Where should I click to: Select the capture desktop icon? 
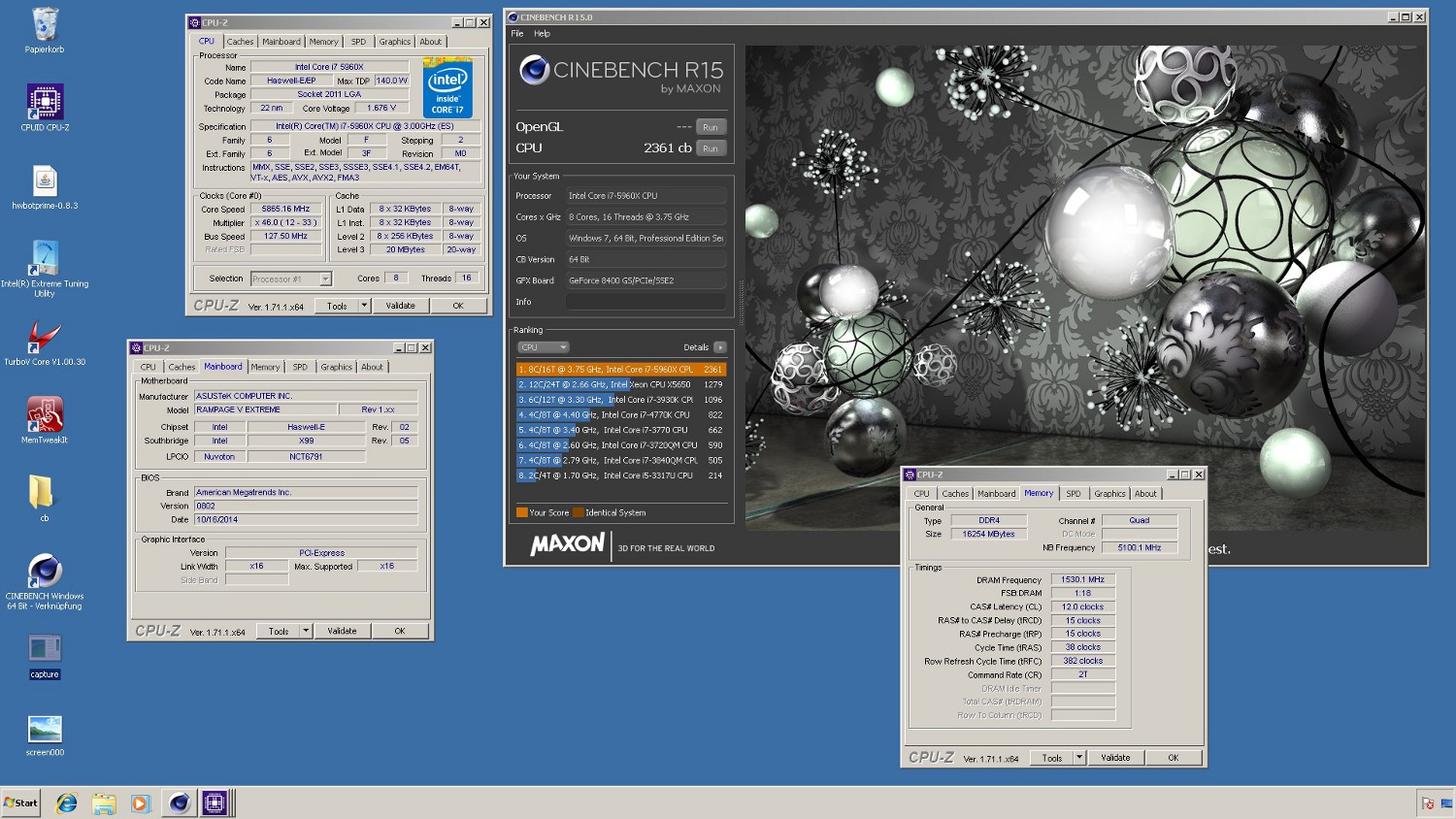click(45, 656)
